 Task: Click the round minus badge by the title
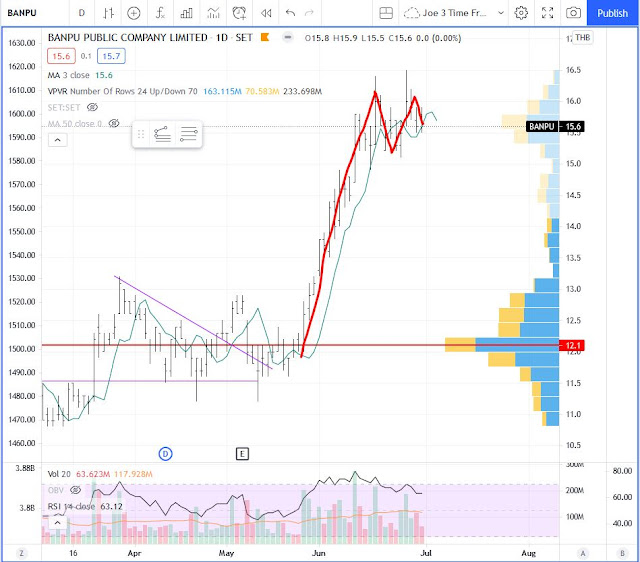click(x=288, y=38)
